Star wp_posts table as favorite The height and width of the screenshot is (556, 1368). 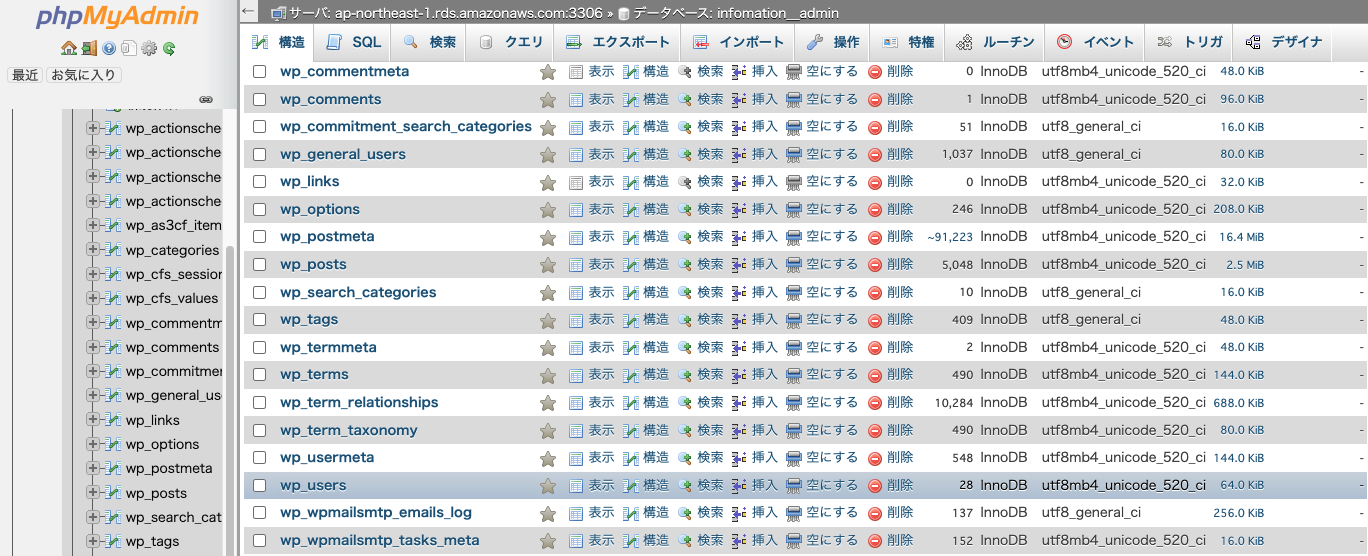[548, 265]
